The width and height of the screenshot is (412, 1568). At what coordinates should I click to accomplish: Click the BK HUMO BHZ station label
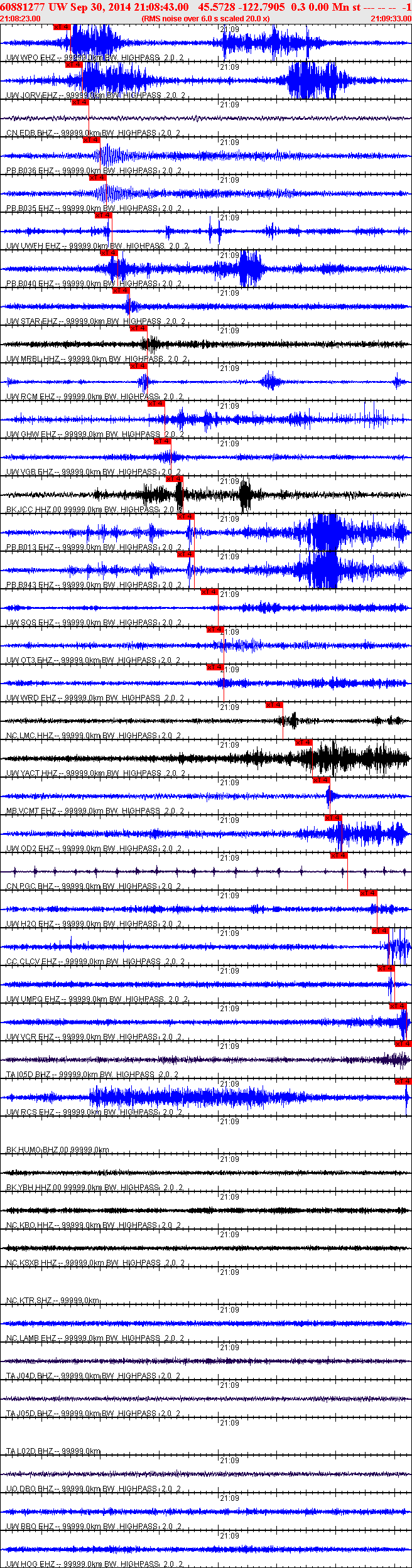pos(58,1150)
